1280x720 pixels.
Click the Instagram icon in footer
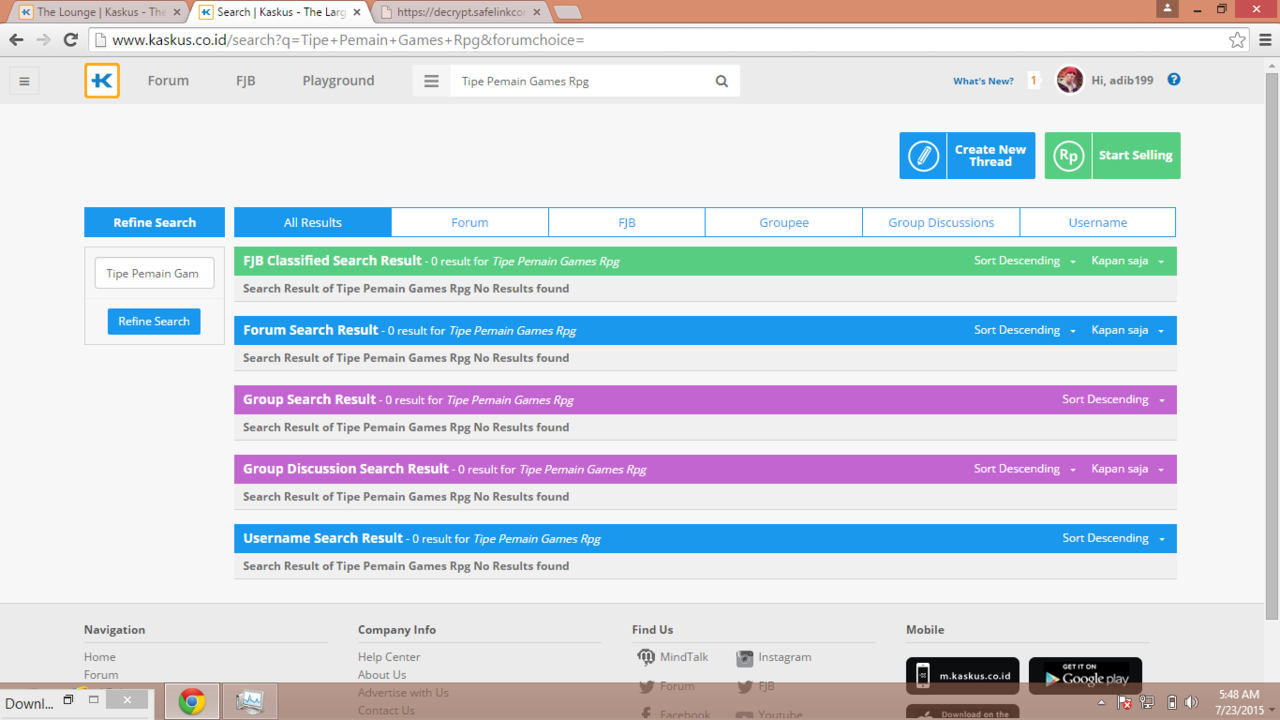pos(744,658)
